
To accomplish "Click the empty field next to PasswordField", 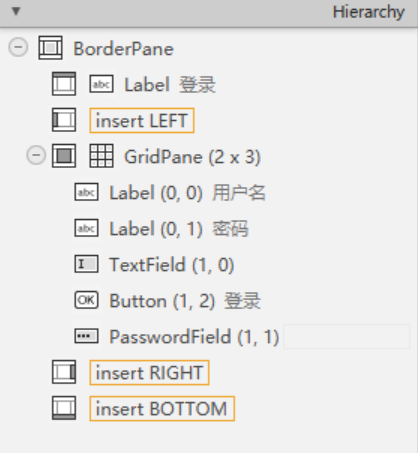I will click(x=347, y=337).
